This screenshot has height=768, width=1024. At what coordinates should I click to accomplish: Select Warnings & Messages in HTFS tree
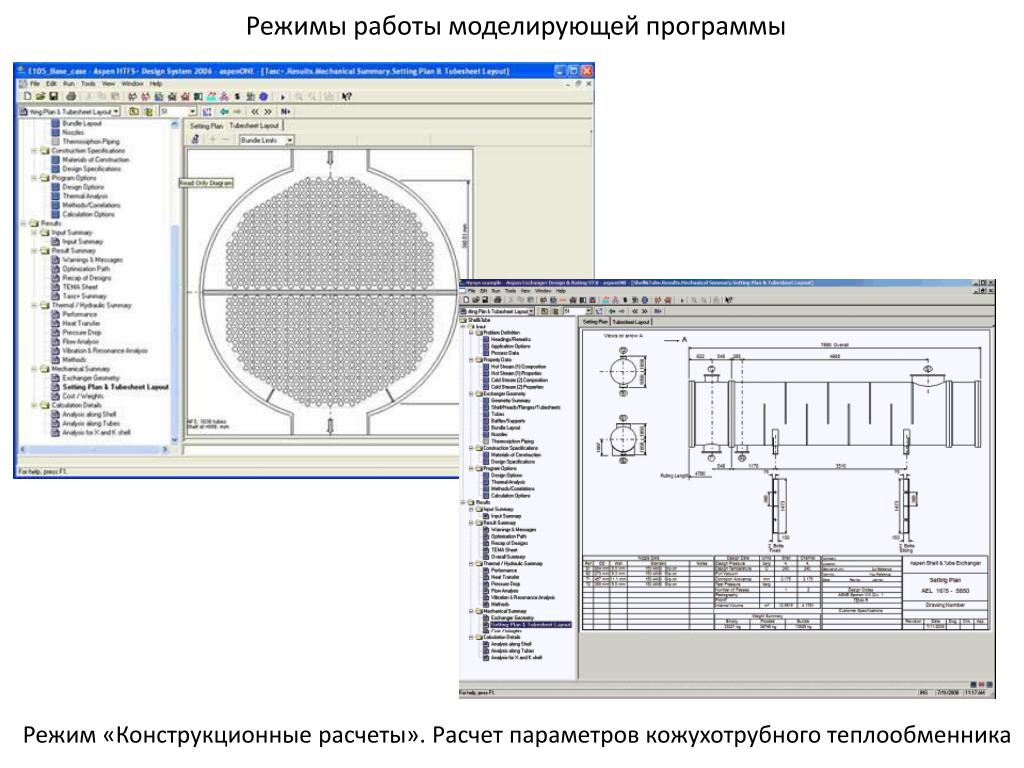pyautogui.click(x=92, y=259)
